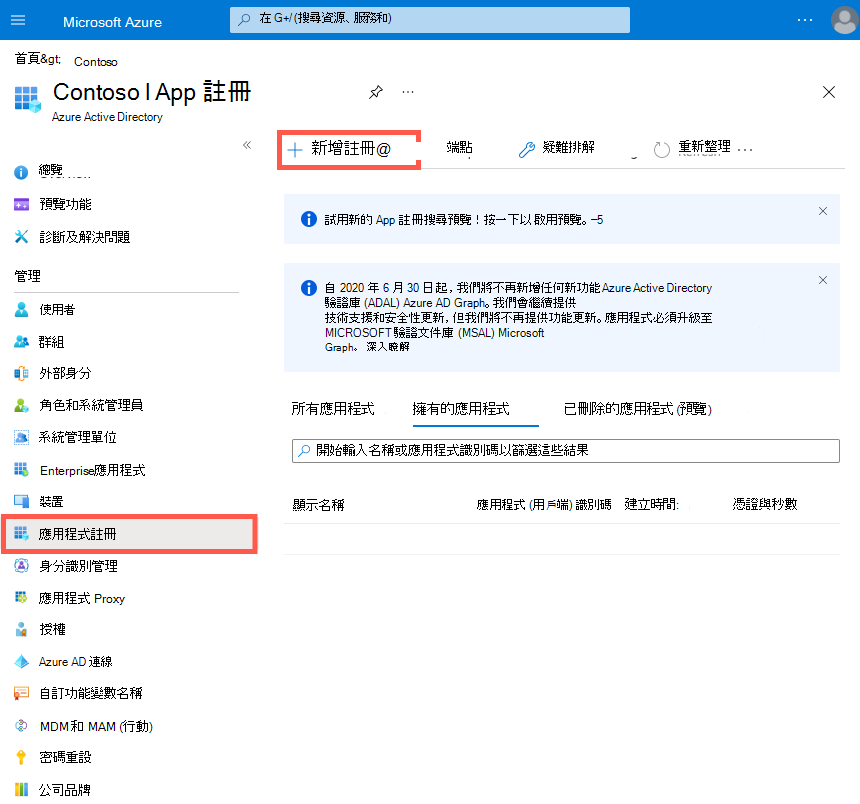Open the user account avatar
Screen dimensions: 860x804
(845, 20)
